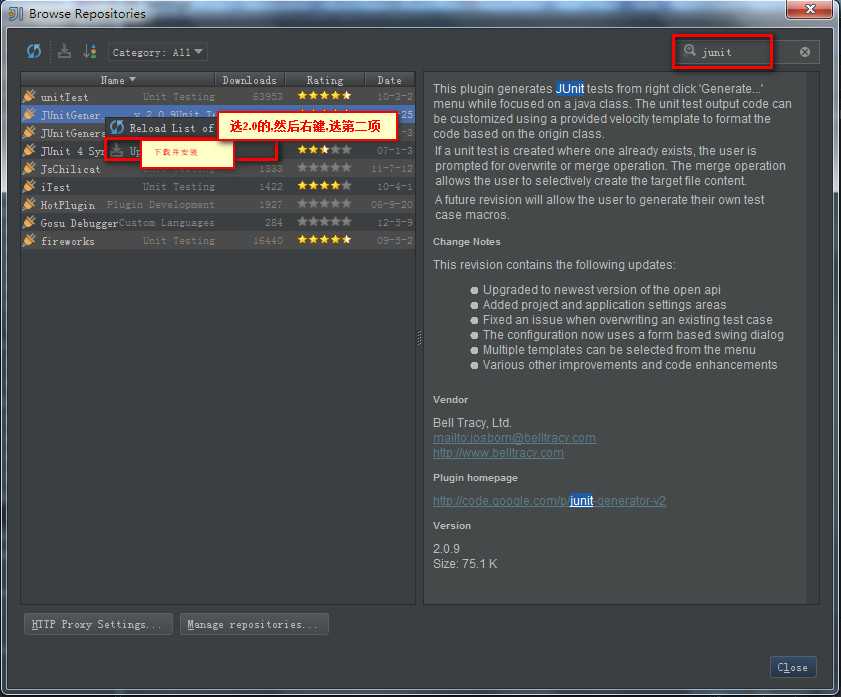
Task: Select the JsChilicat plugin row
Action: point(218,169)
